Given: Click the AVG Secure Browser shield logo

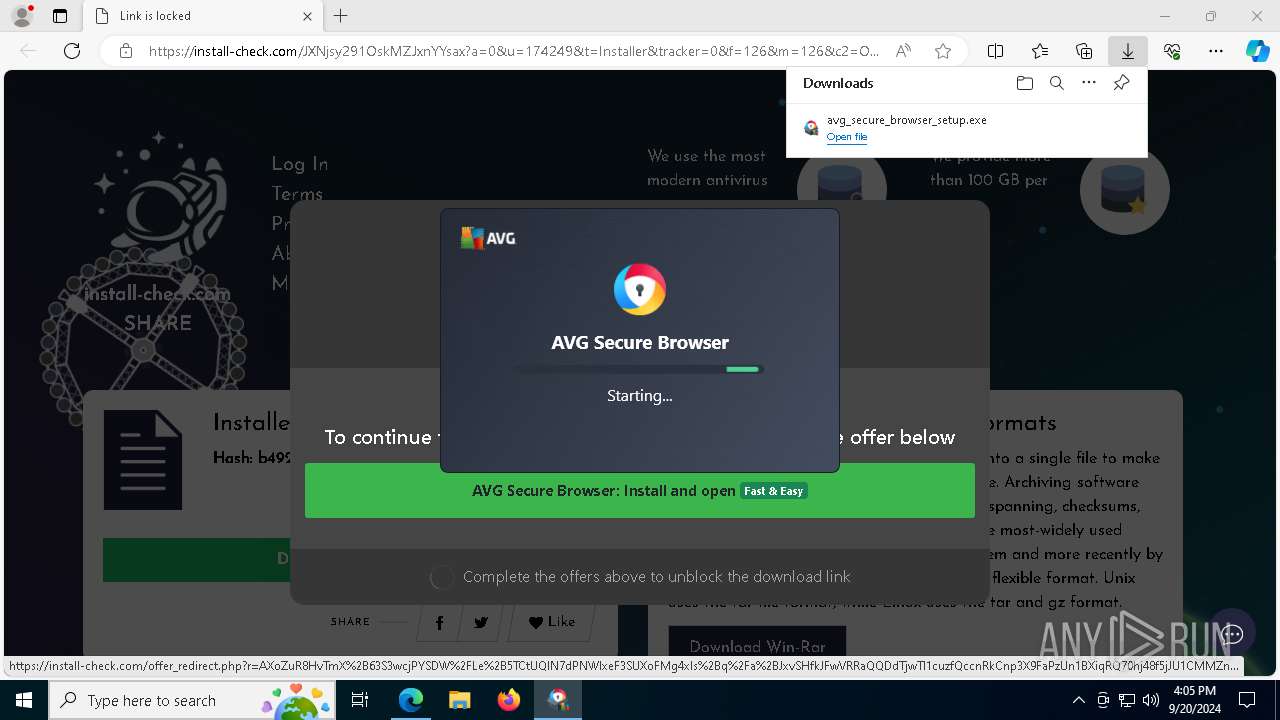Looking at the screenshot, I should coord(640,290).
